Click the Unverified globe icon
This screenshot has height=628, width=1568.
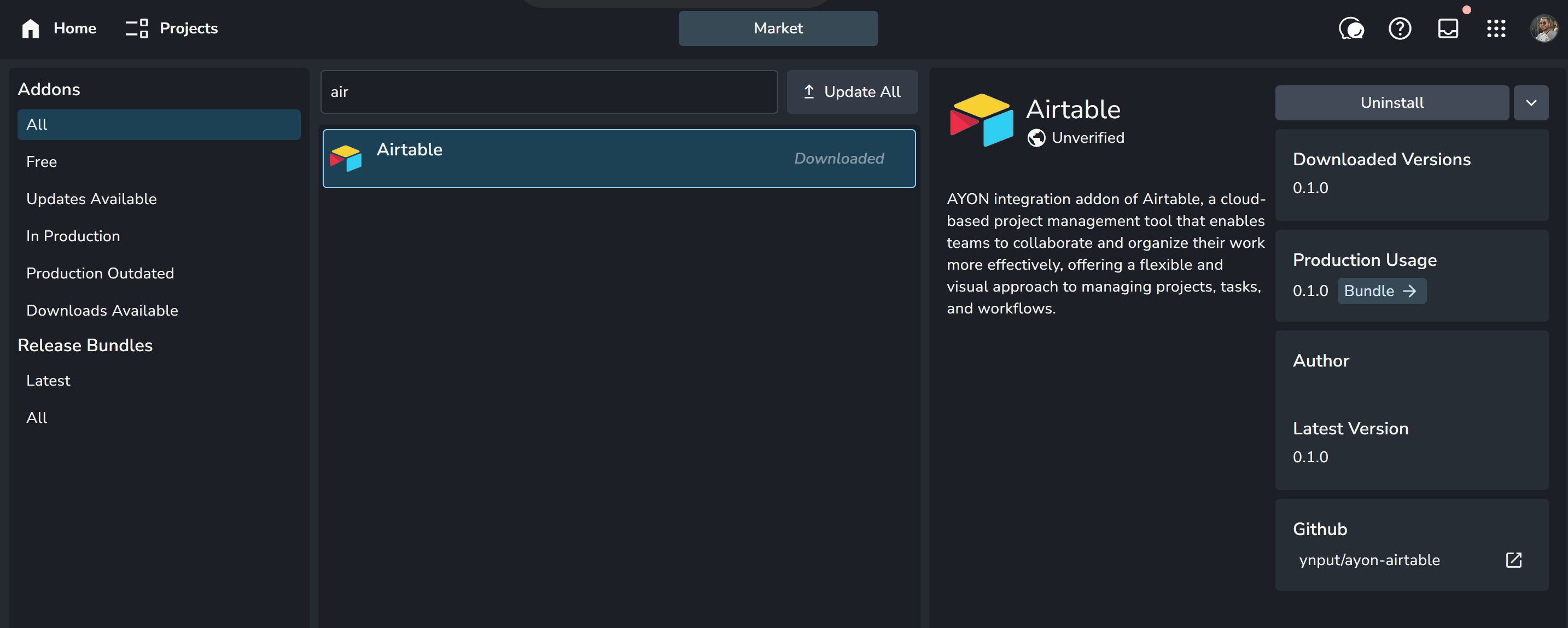[1036, 138]
